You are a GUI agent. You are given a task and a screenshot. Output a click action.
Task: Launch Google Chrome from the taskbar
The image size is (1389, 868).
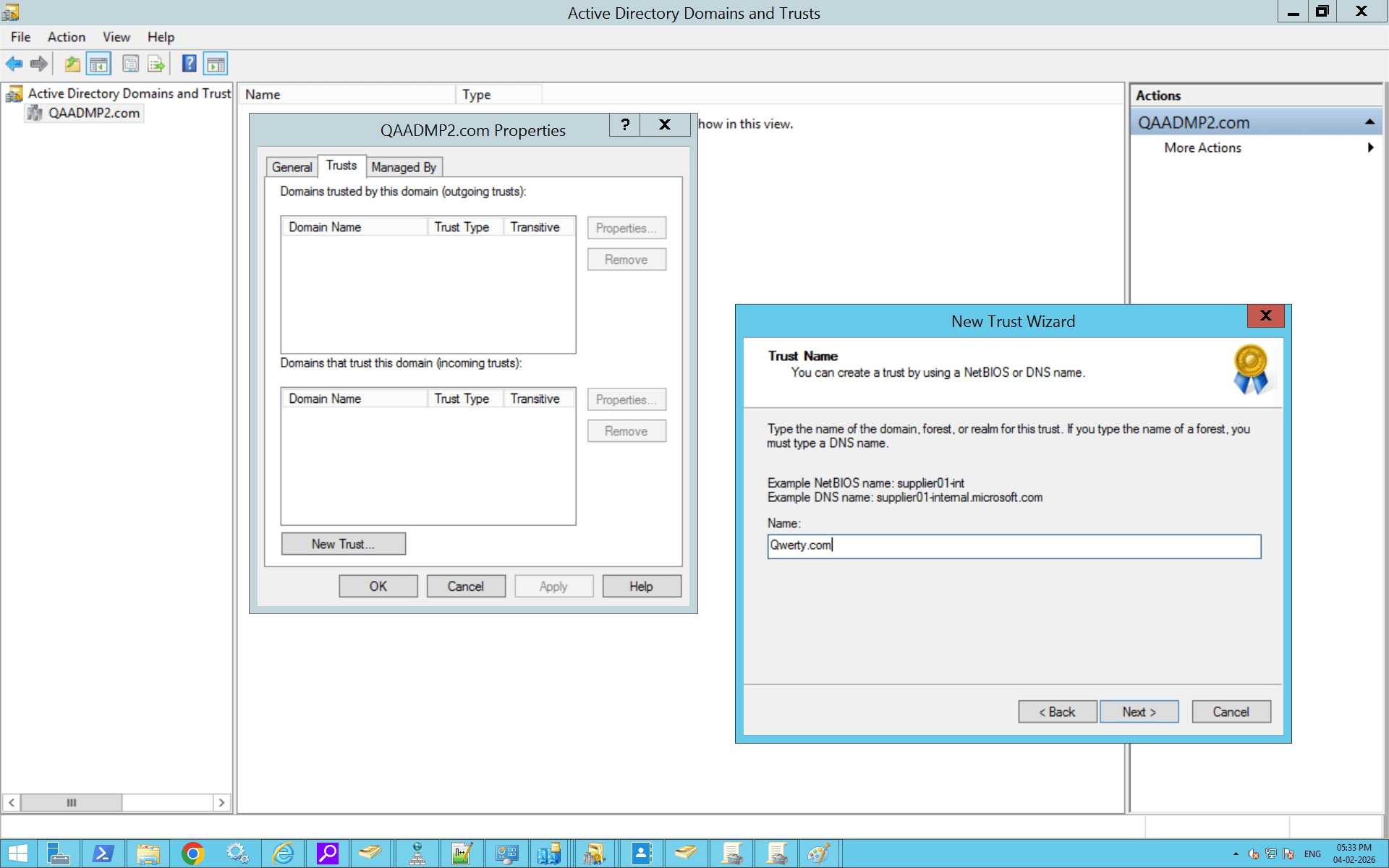tap(192, 854)
